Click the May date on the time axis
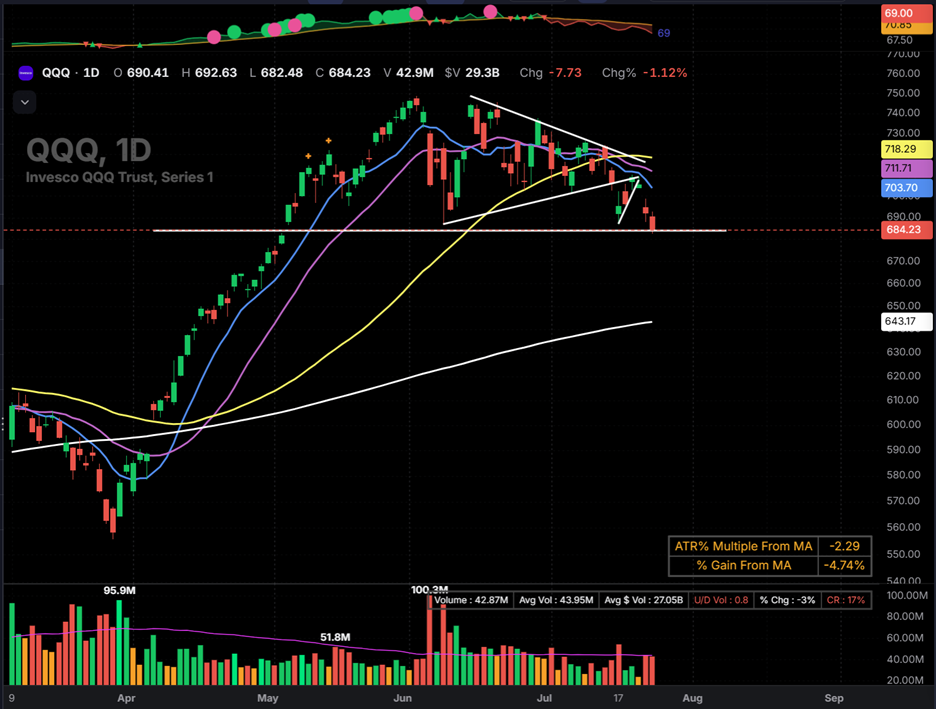Screen dimensions: 936x709 click(x=267, y=698)
